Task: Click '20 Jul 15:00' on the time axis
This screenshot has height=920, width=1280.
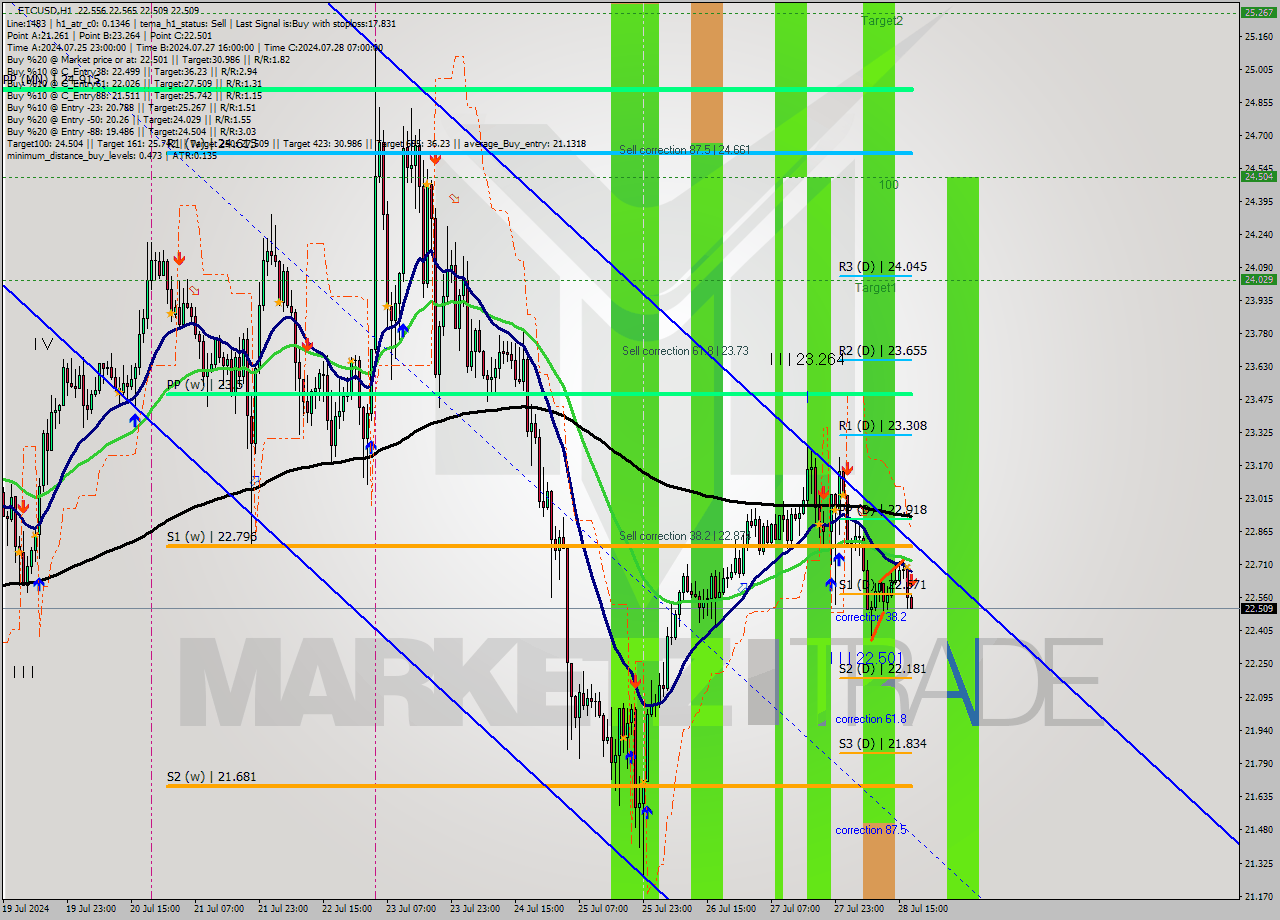Action: [x=155, y=909]
